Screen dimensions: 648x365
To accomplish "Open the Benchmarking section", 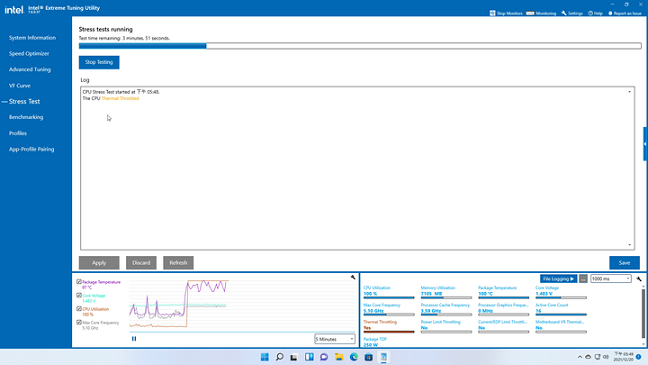I will click(26, 117).
